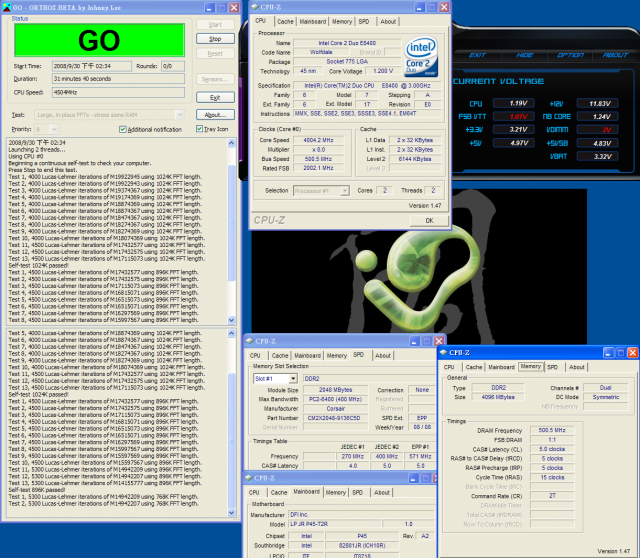This screenshot has height=558, width=640.
Task: Click the CPU Speed field showing 4504MHz
Action: [118, 92]
